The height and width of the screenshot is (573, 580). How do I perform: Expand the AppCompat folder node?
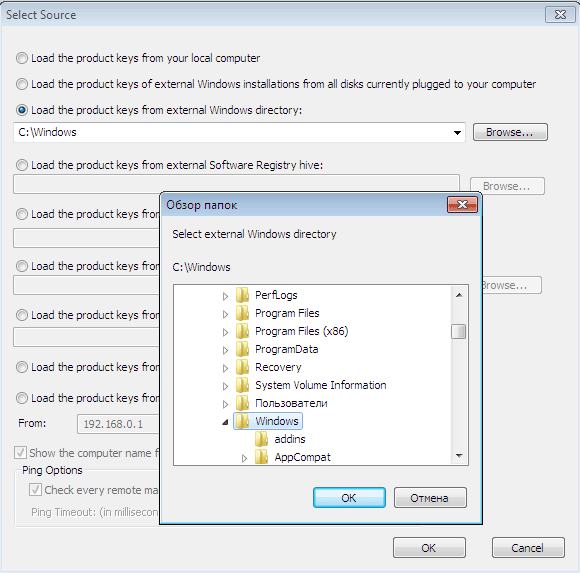pyautogui.click(x=244, y=458)
